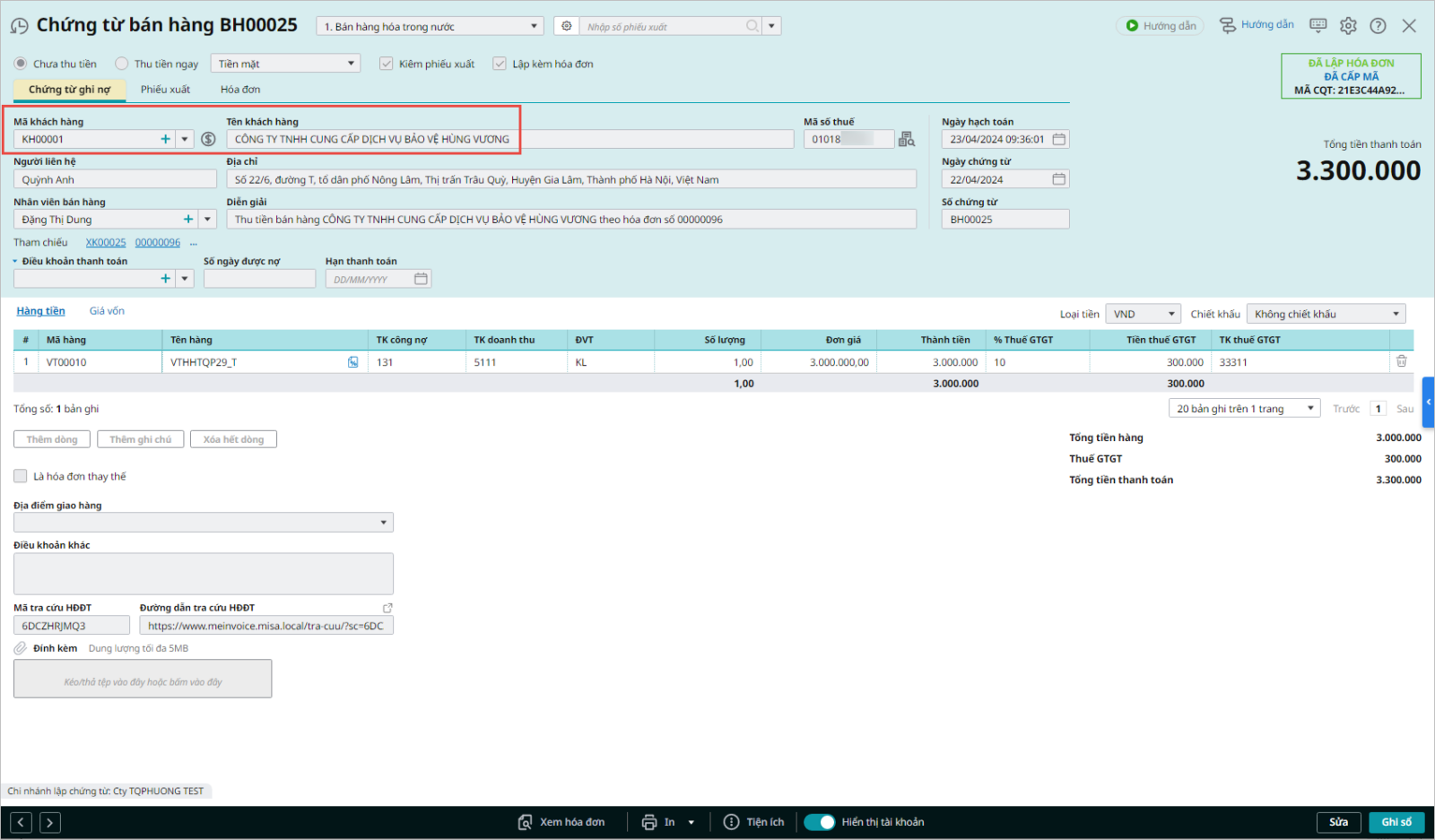The height and width of the screenshot is (840, 1435).
Task: Select the Thu tiền ngay radio button
Action: click(x=122, y=64)
